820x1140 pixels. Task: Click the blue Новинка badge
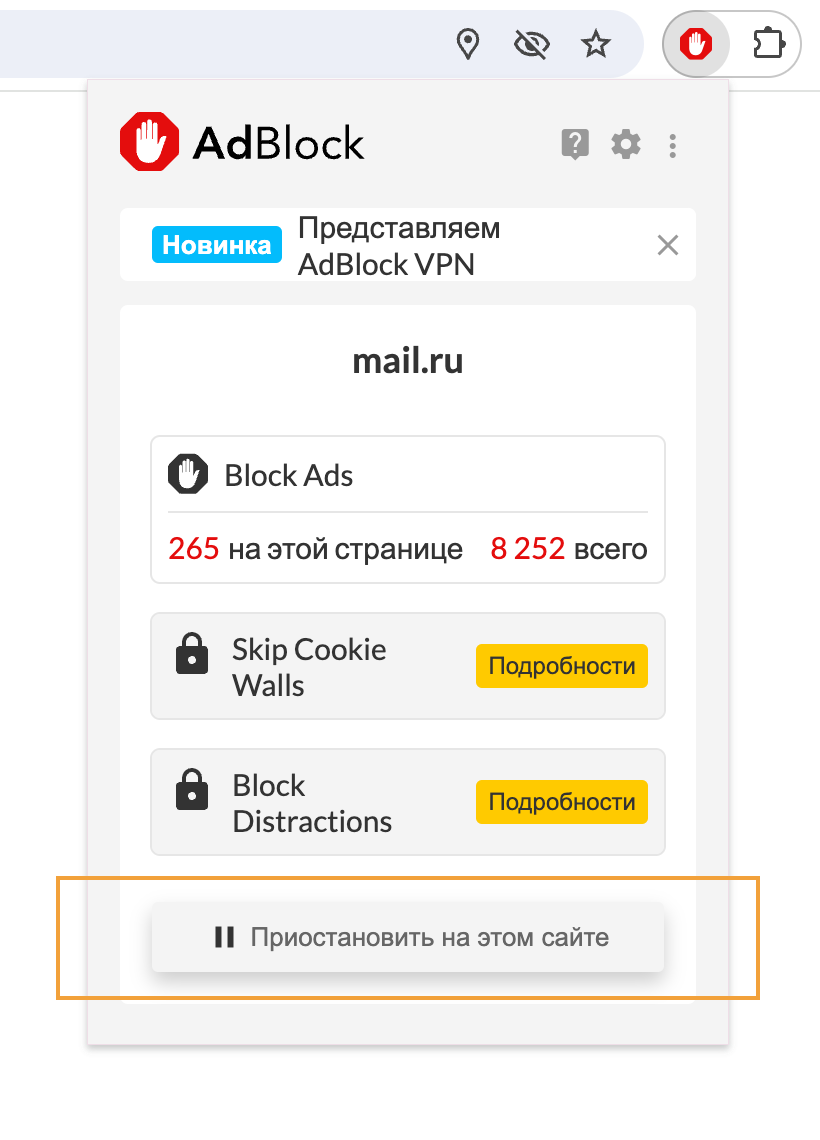click(x=216, y=245)
